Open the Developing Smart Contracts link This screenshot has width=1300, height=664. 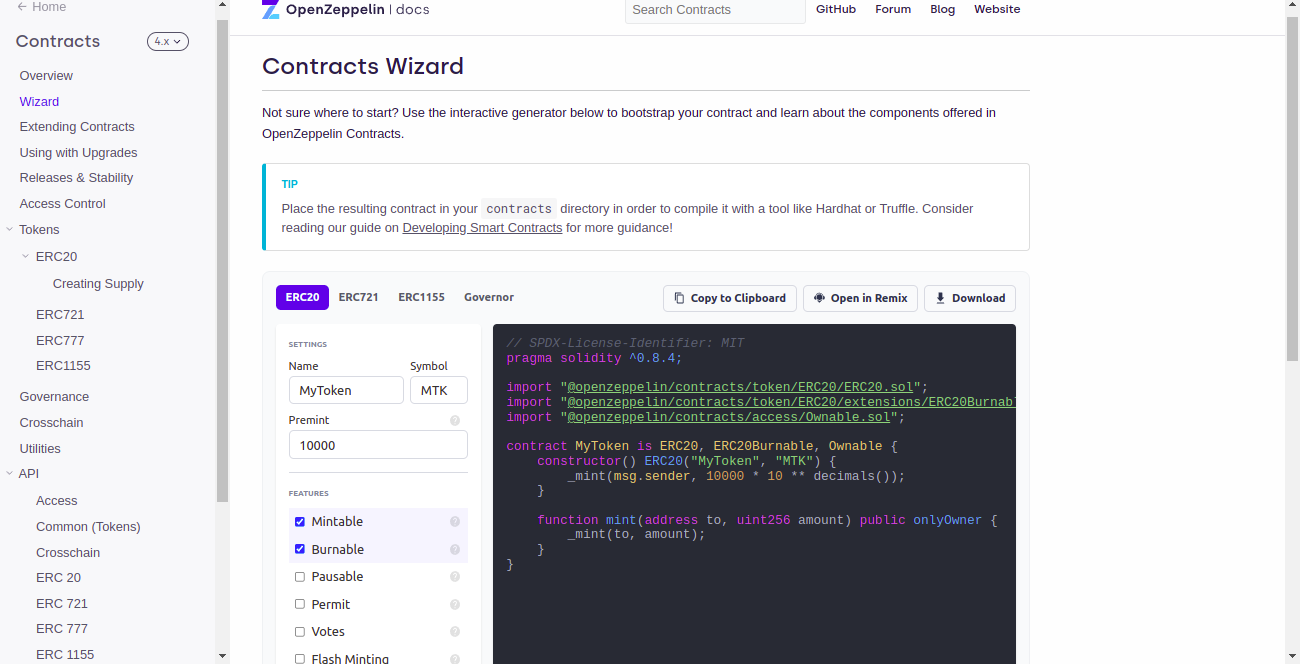[x=482, y=228]
